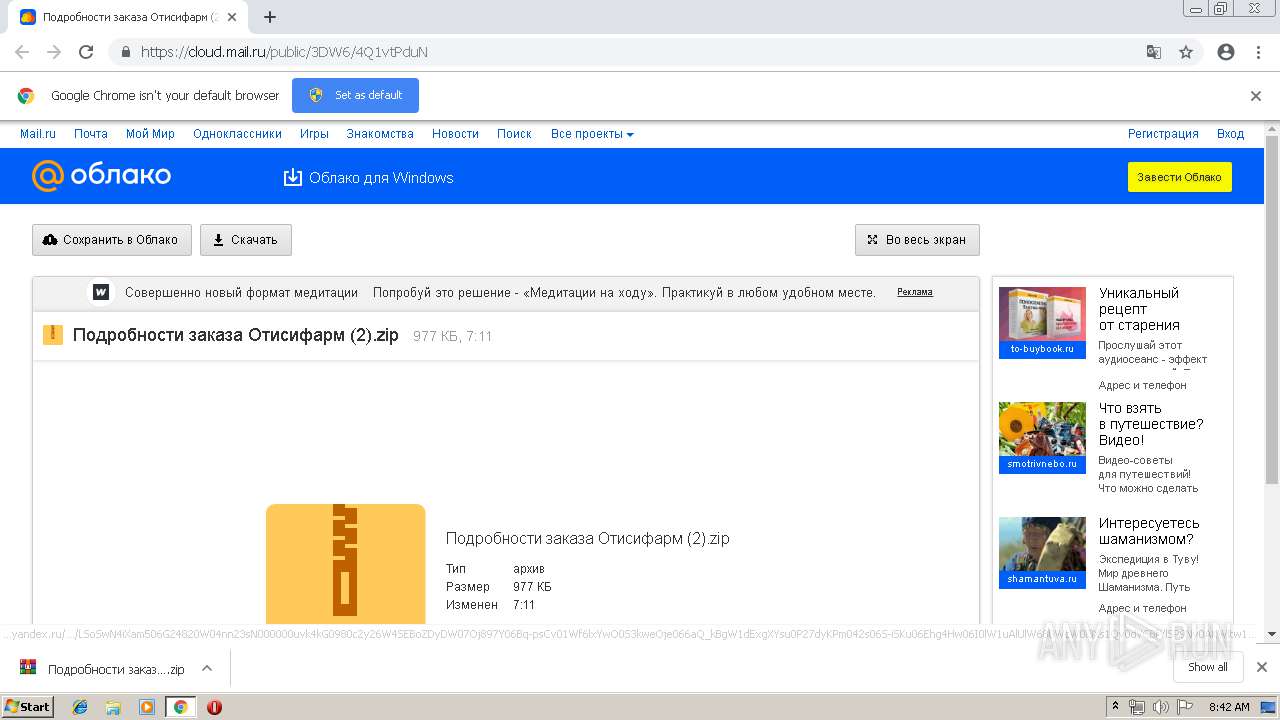The image size is (1280, 720).
Task: Click the W advertiser icon in the banner
Action: pyautogui.click(x=101, y=292)
